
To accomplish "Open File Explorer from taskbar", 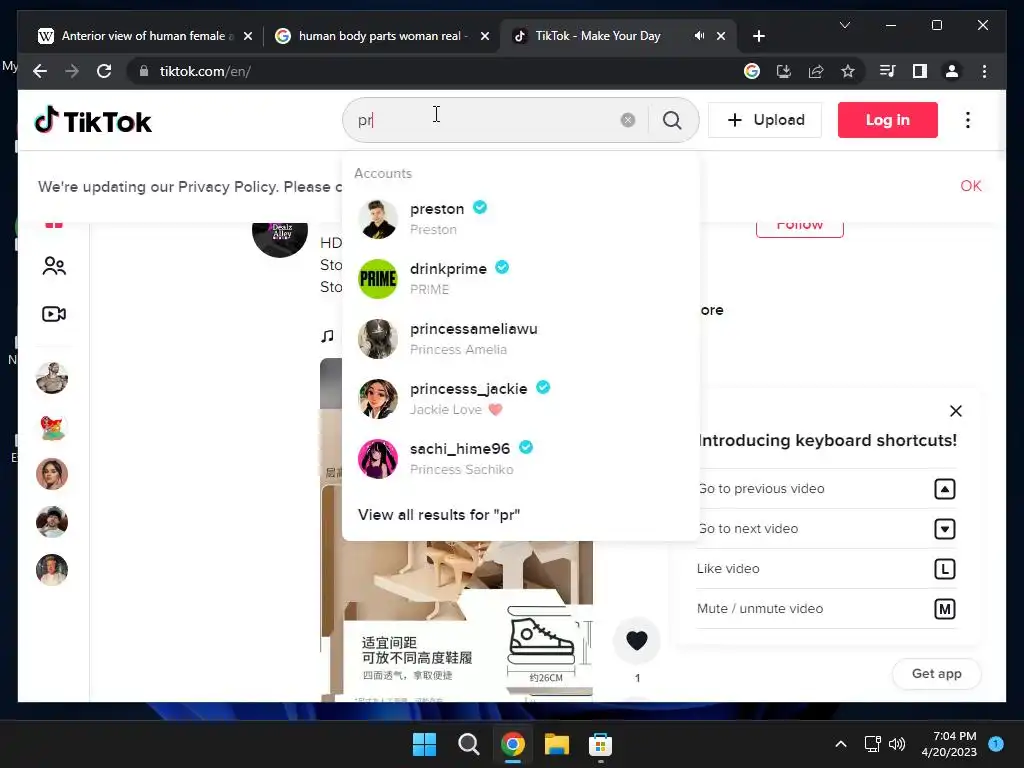I will point(557,744).
